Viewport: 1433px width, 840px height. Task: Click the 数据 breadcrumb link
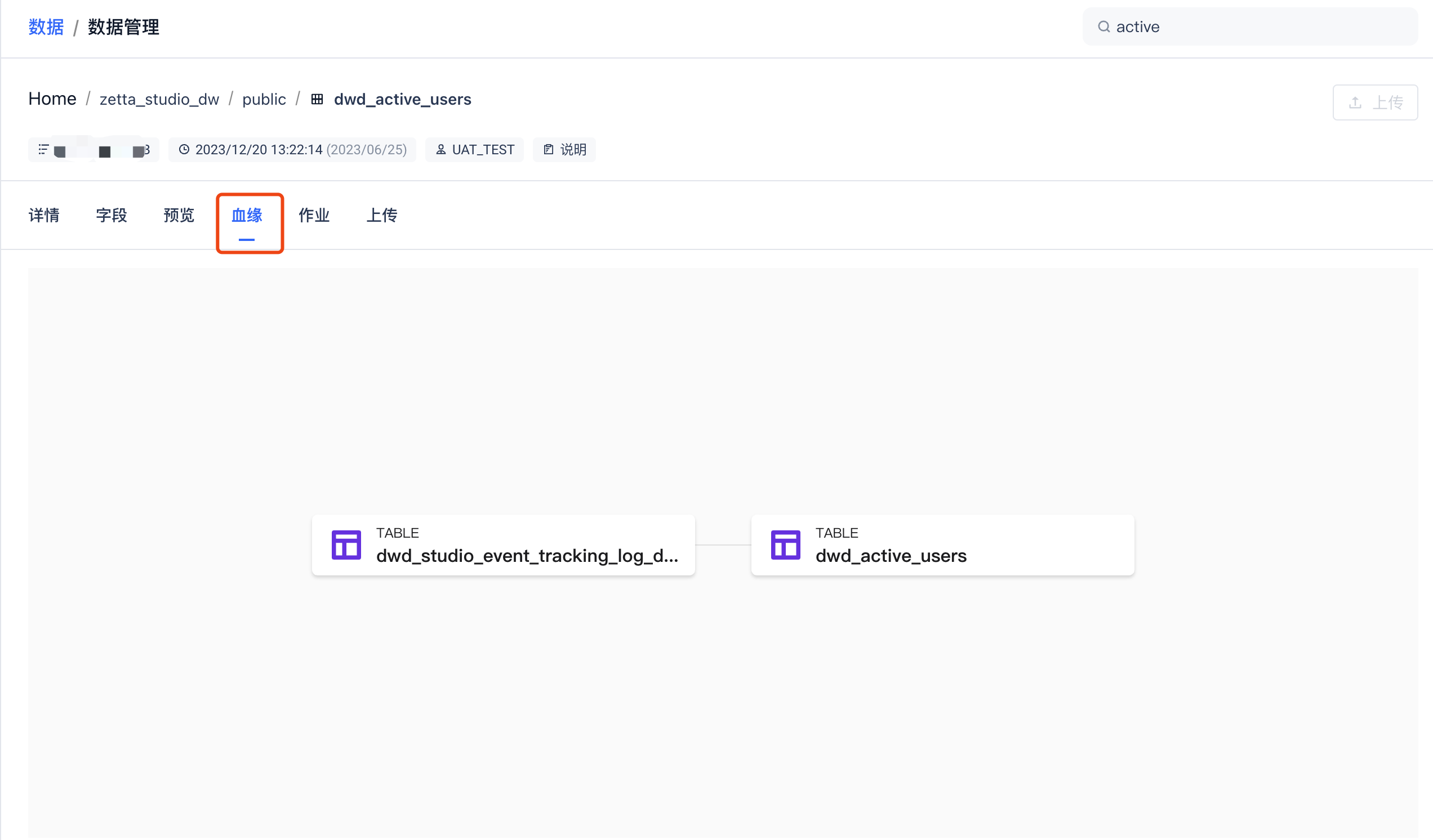[x=46, y=26]
